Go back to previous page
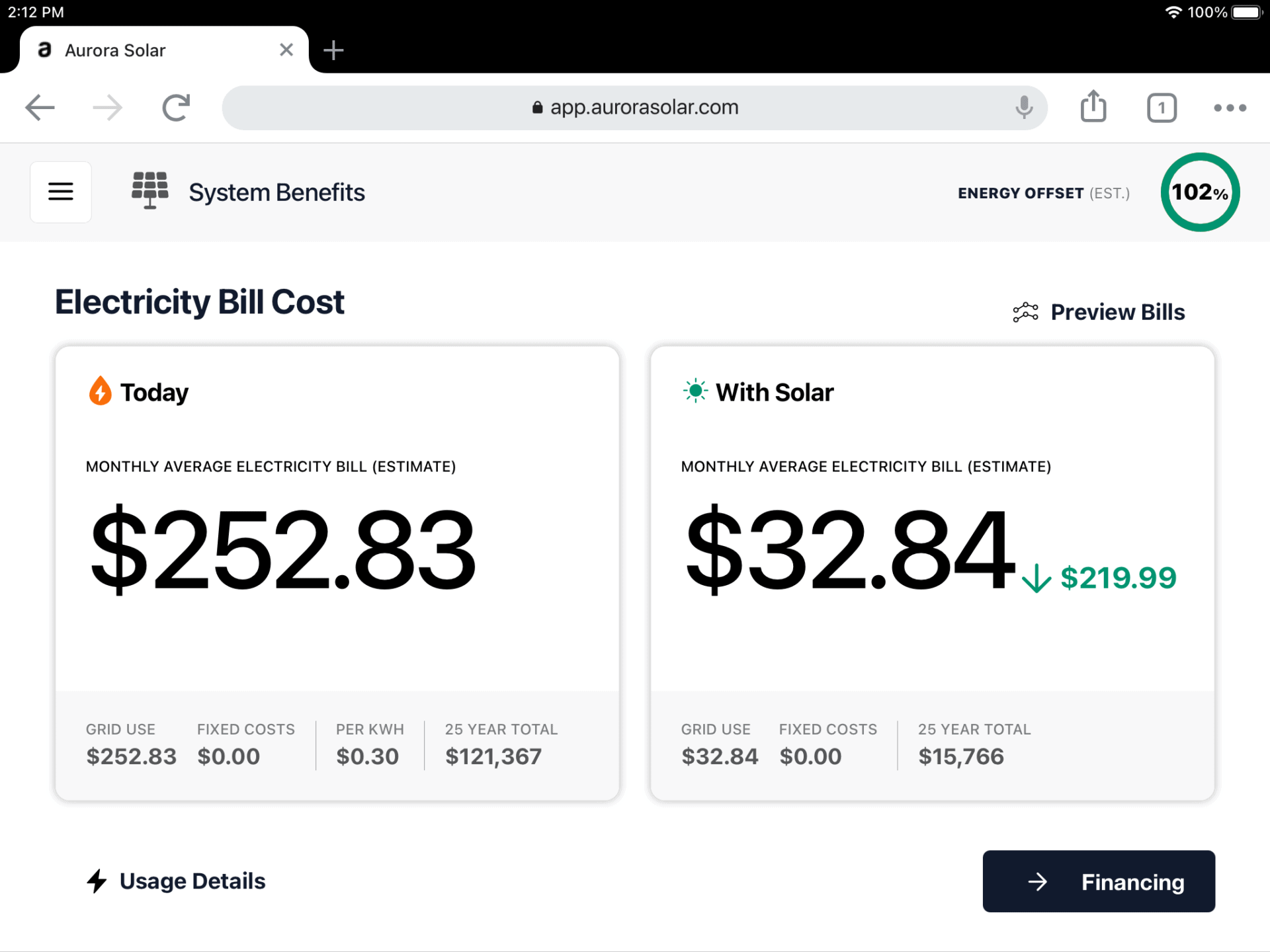This screenshot has width=1270, height=952. [x=40, y=108]
